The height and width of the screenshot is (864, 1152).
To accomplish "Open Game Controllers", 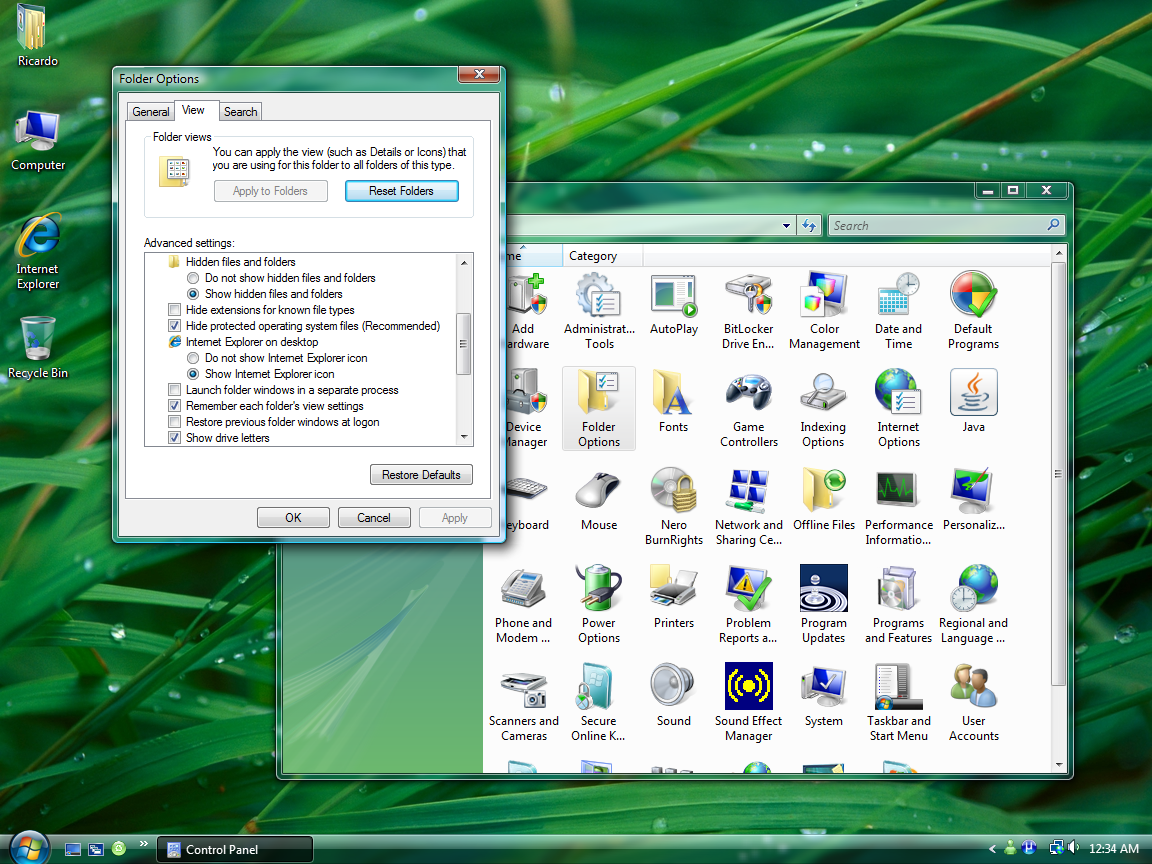I will coord(748,392).
